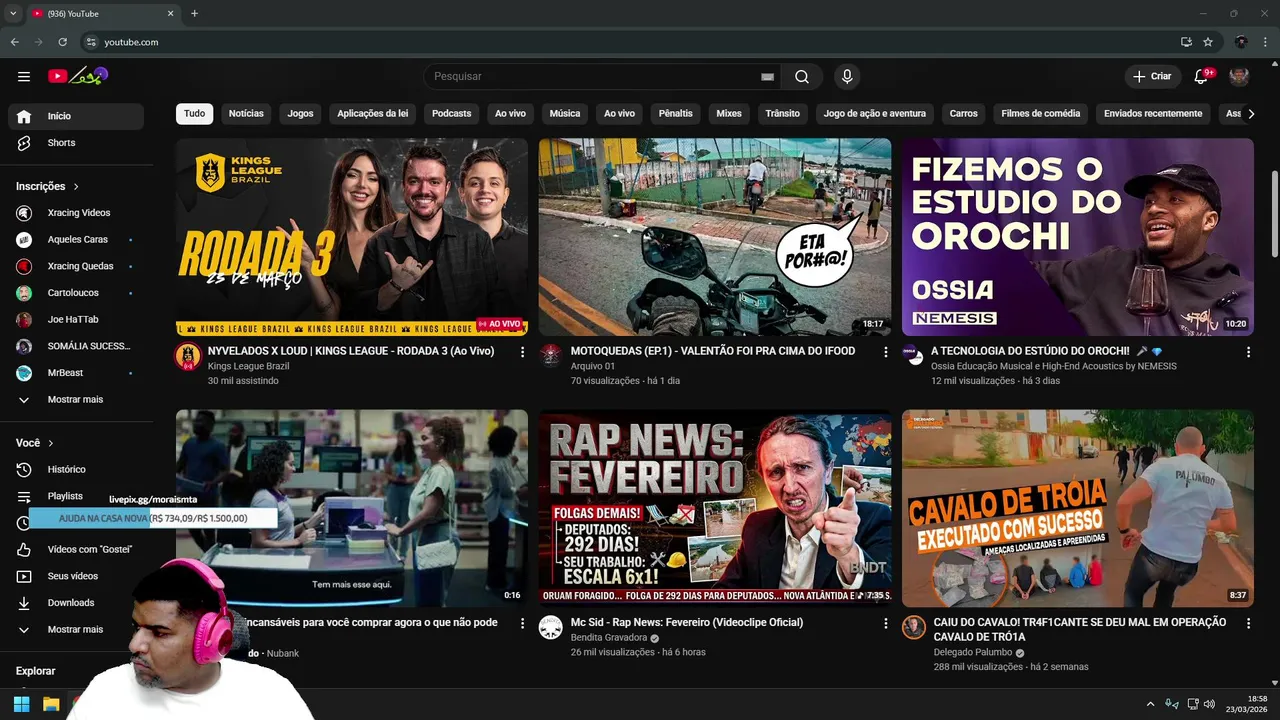The image size is (1280, 720).
Task: Select the Mixes filter chip
Action: pyautogui.click(x=729, y=114)
